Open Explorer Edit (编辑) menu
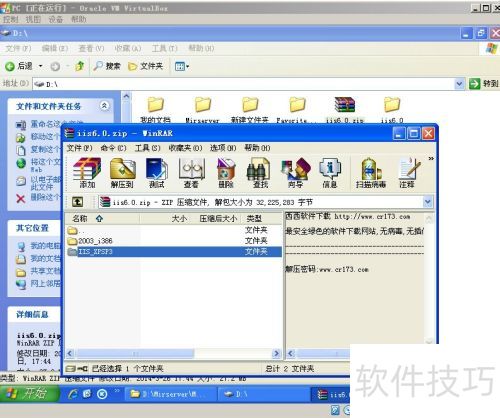Screen dimensions: 500x418 click(55, 48)
